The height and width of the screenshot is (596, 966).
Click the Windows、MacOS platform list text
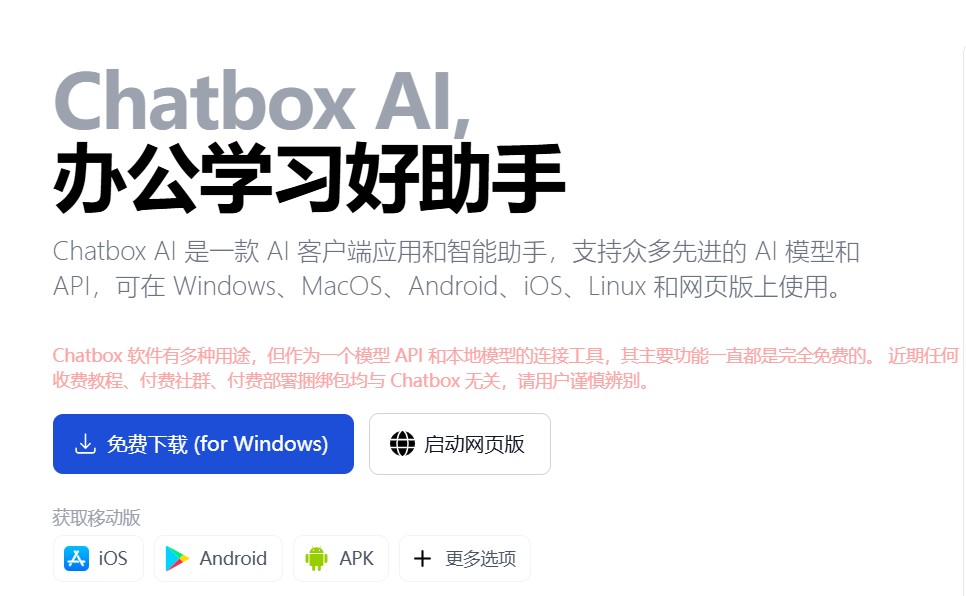point(277,287)
